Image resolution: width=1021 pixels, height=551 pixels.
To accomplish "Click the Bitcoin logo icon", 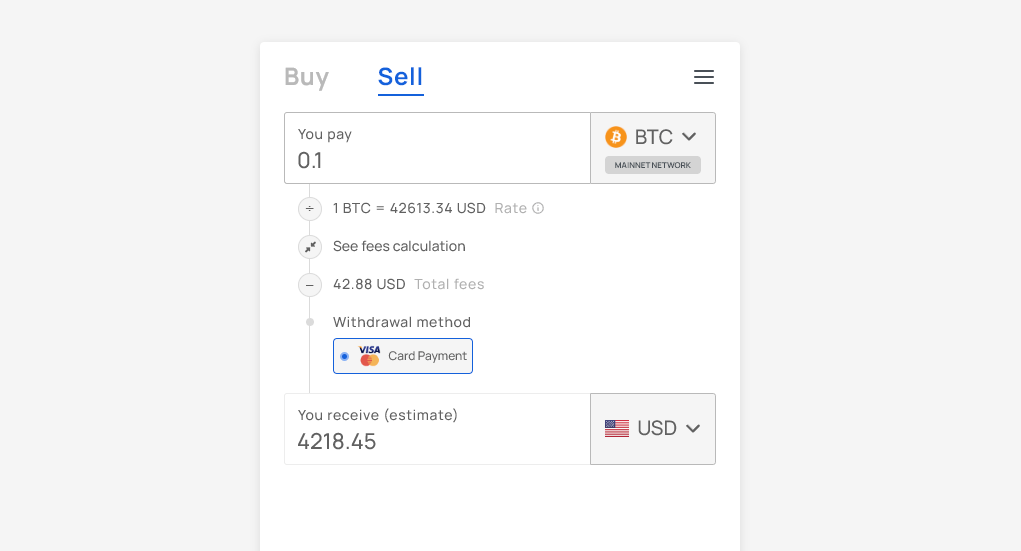I will [x=616, y=137].
